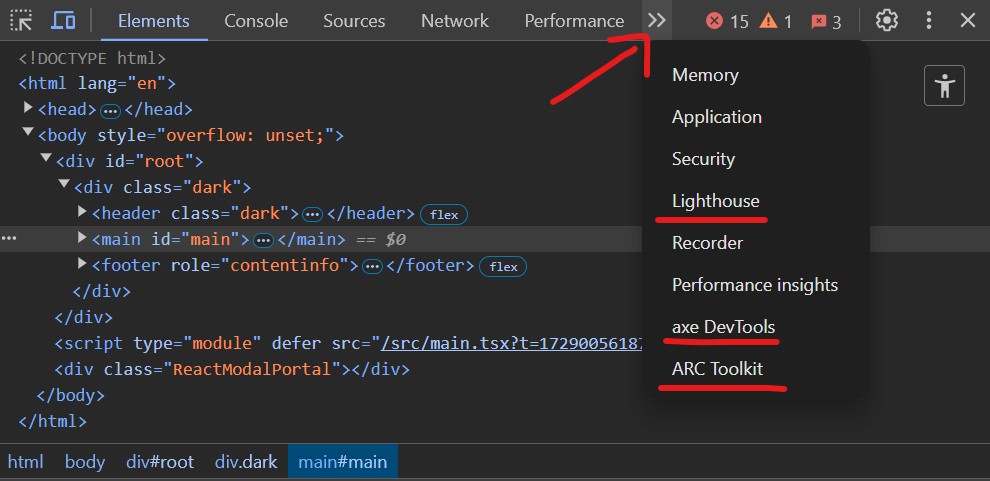
Task: Expand the footer contentinfo node
Action: pos(81,263)
